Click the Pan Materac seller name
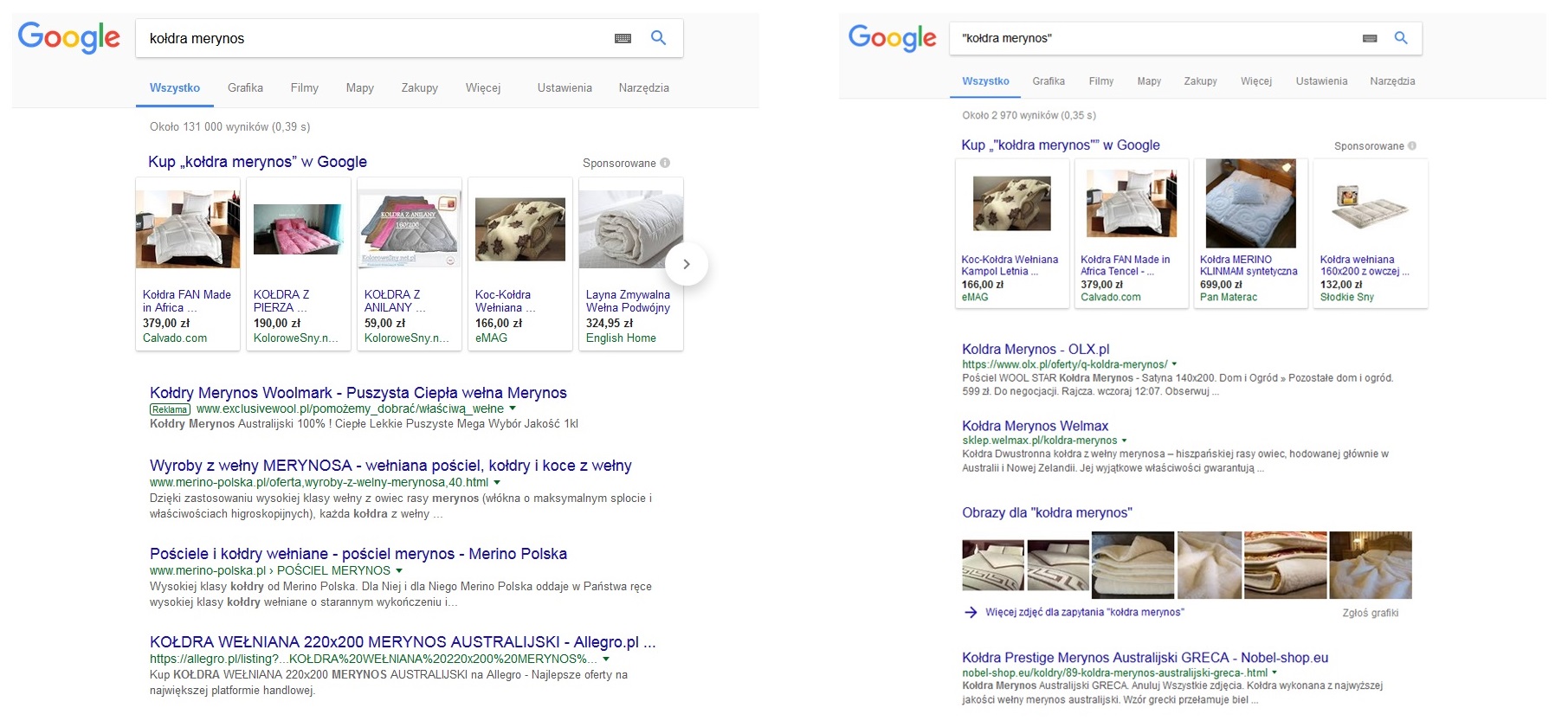Screen dimensions: 1568x727 click(1229, 297)
